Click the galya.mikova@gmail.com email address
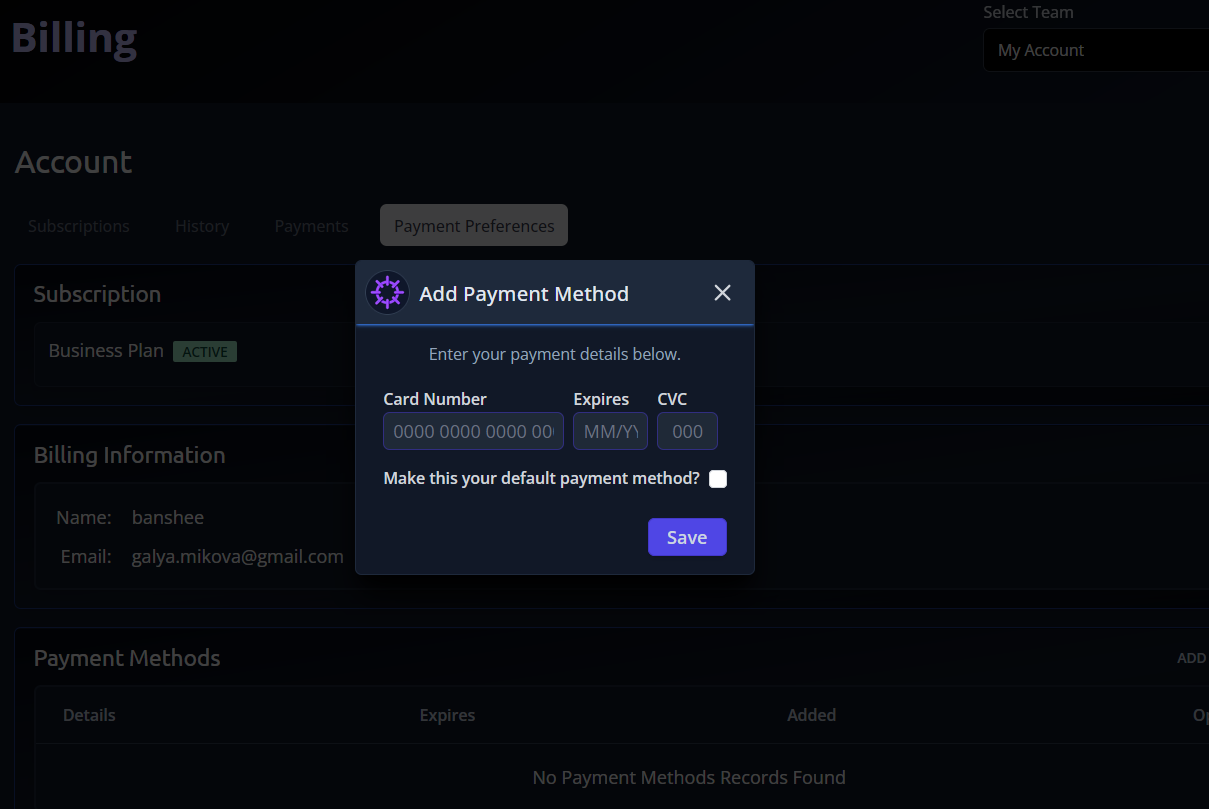 (x=237, y=557)
